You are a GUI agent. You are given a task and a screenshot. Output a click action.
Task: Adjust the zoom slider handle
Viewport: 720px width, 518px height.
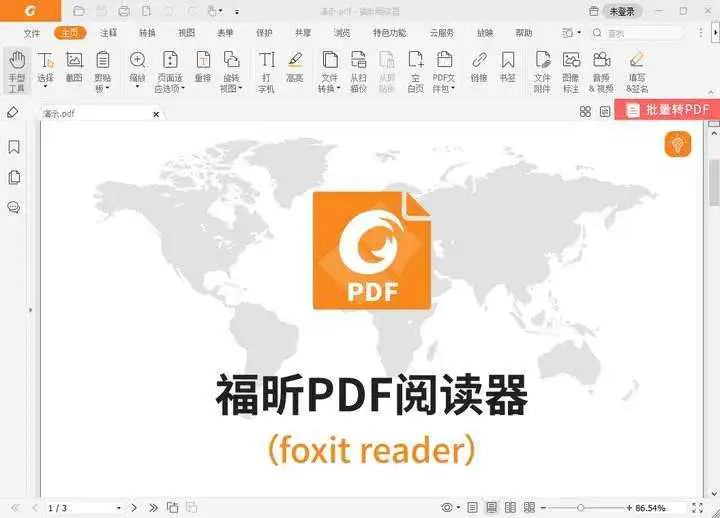point(580,508)
